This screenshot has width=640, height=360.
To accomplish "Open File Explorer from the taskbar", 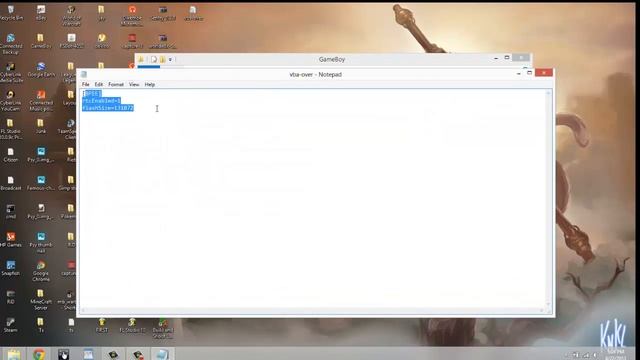I will [13, 354].
